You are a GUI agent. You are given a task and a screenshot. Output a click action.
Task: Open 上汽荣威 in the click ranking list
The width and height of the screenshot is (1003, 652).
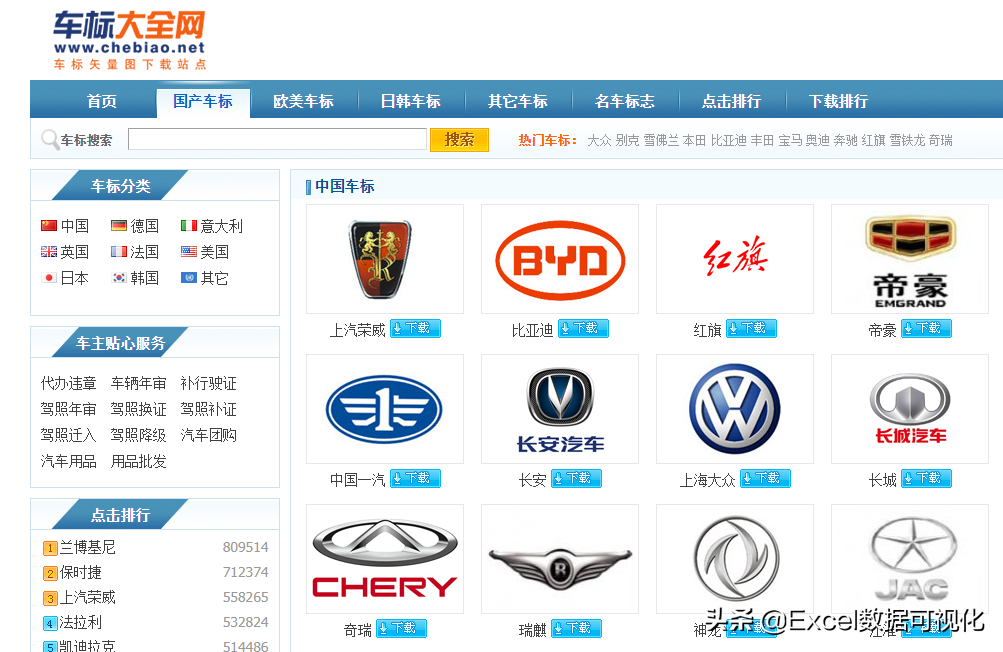pyautogui.click(x=88, y=598)
